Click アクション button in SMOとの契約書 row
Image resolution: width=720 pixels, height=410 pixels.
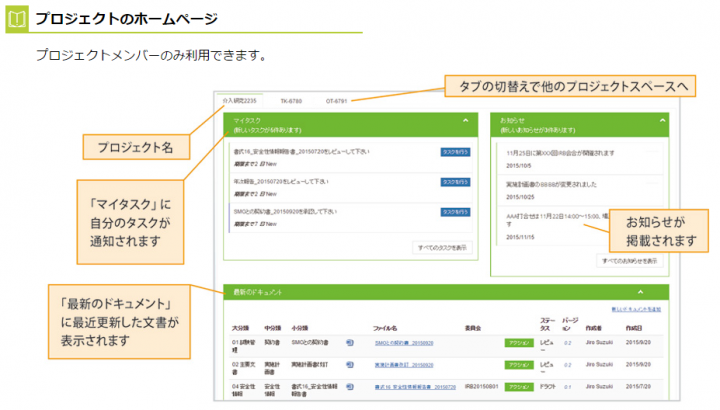pos(519,343)
